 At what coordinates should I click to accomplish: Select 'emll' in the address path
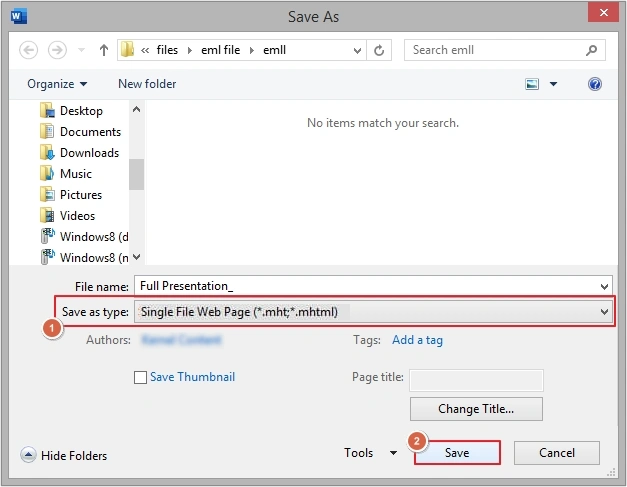(x=274, y=50)
